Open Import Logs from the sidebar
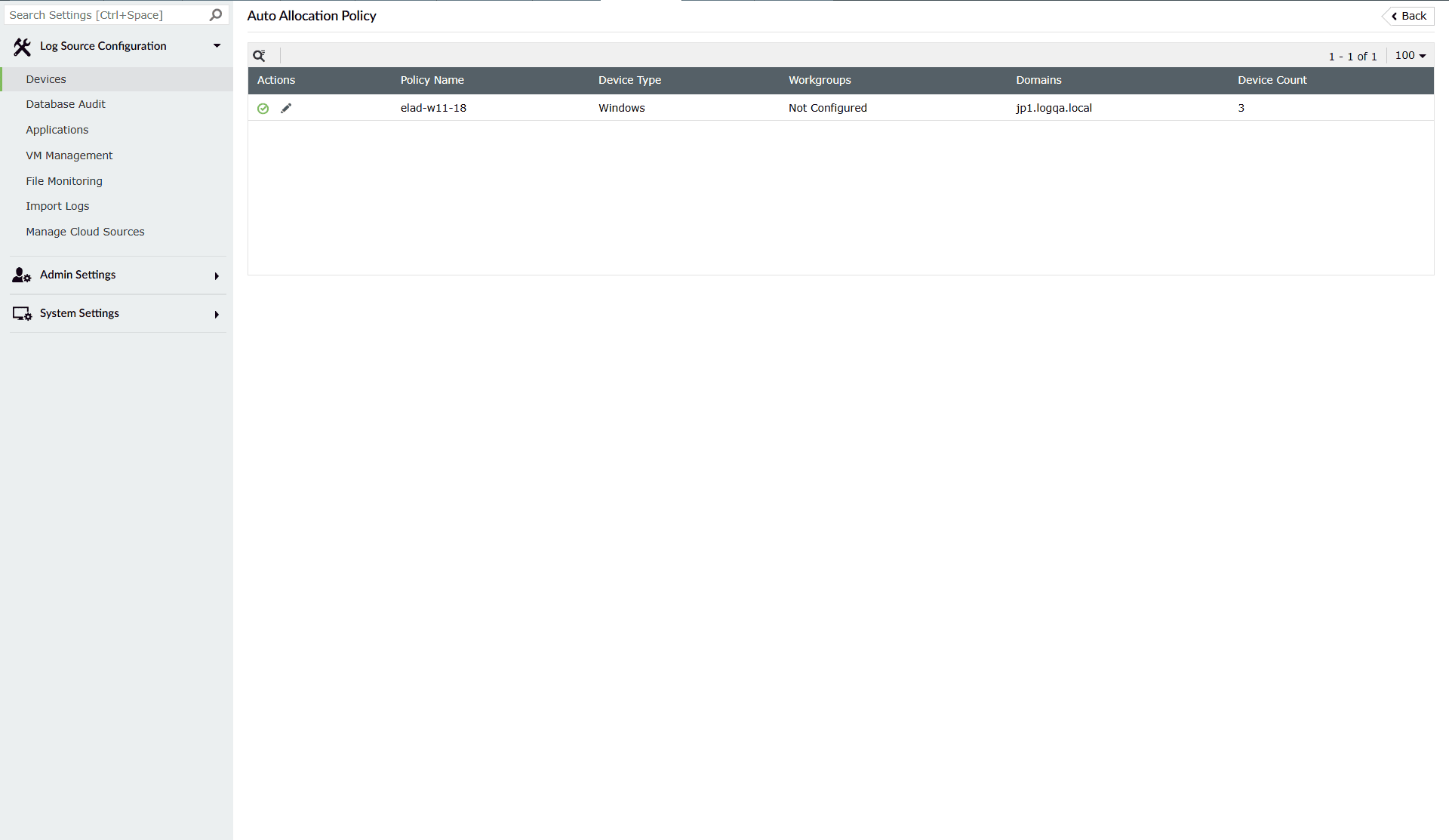The height and width of the screenshot is (840, 1449). (57, 205)
